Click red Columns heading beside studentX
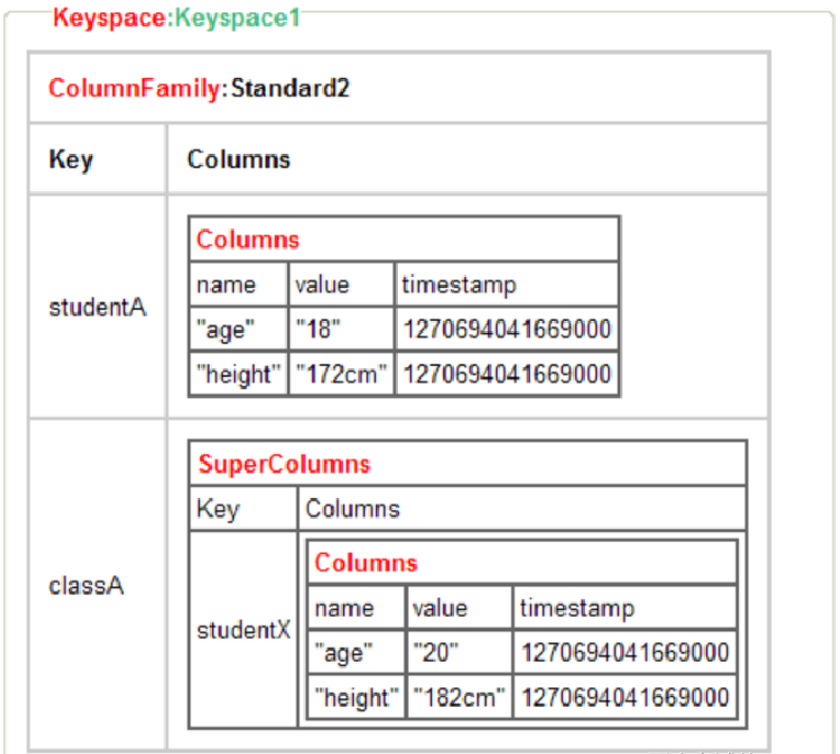Viewport: 840px width, 754px height. tap(366, 562)
